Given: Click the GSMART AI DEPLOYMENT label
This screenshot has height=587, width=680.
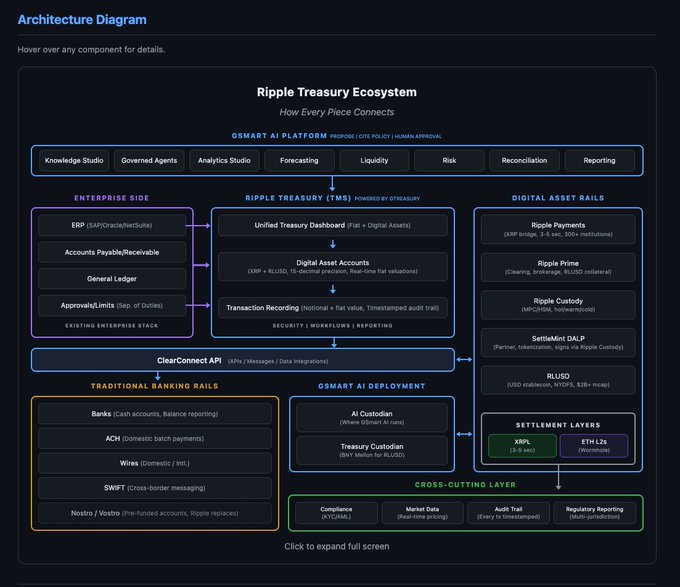Looking at the screenshot, I should click(x=372, y=386).
